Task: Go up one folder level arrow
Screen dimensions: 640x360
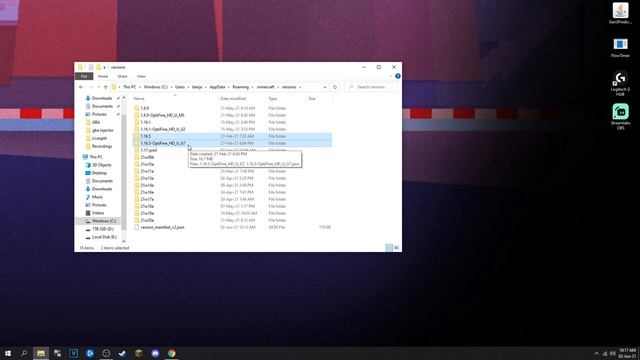Action: 105,87
